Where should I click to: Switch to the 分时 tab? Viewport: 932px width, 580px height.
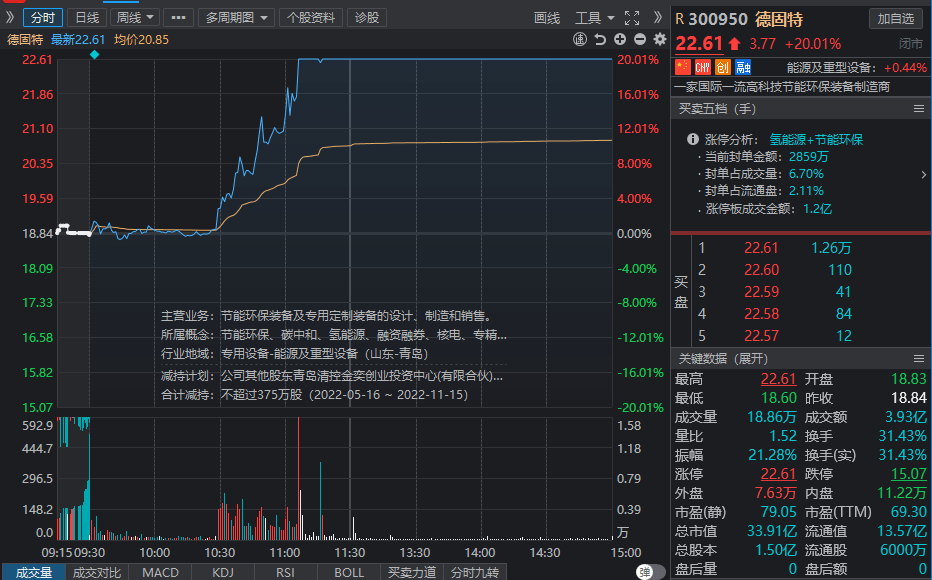(x=43, y=18)
